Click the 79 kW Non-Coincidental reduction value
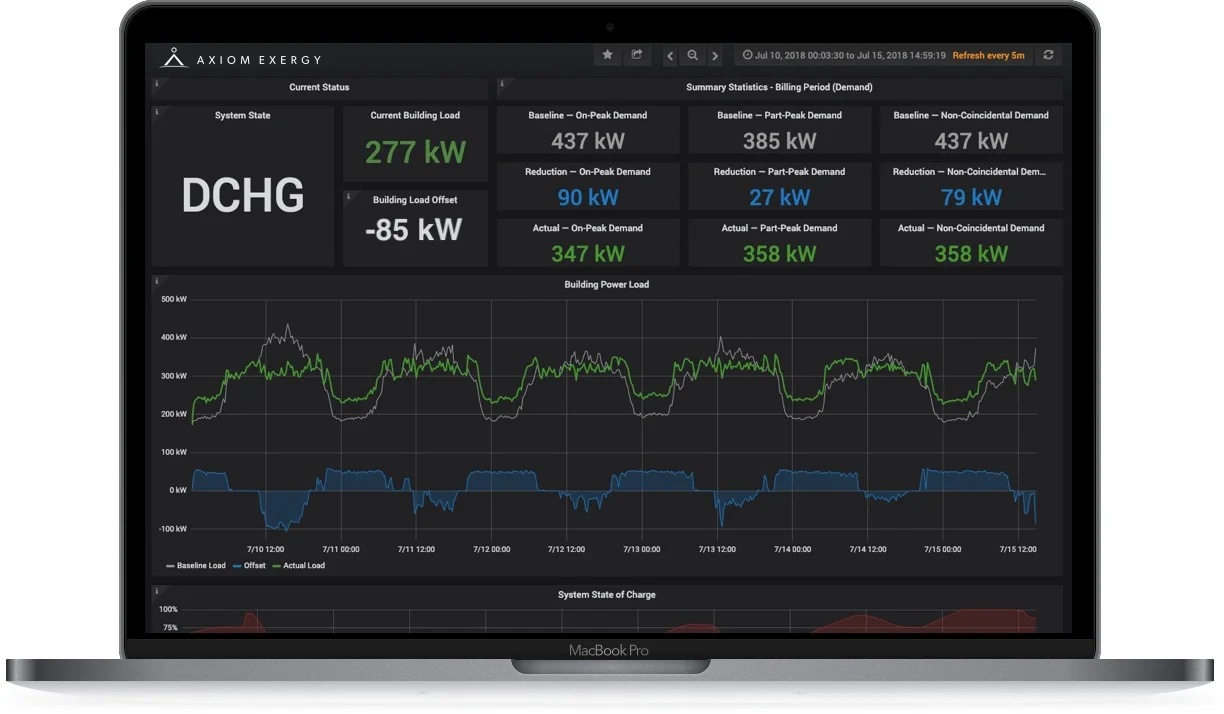1224x714 pixels. 971,197
